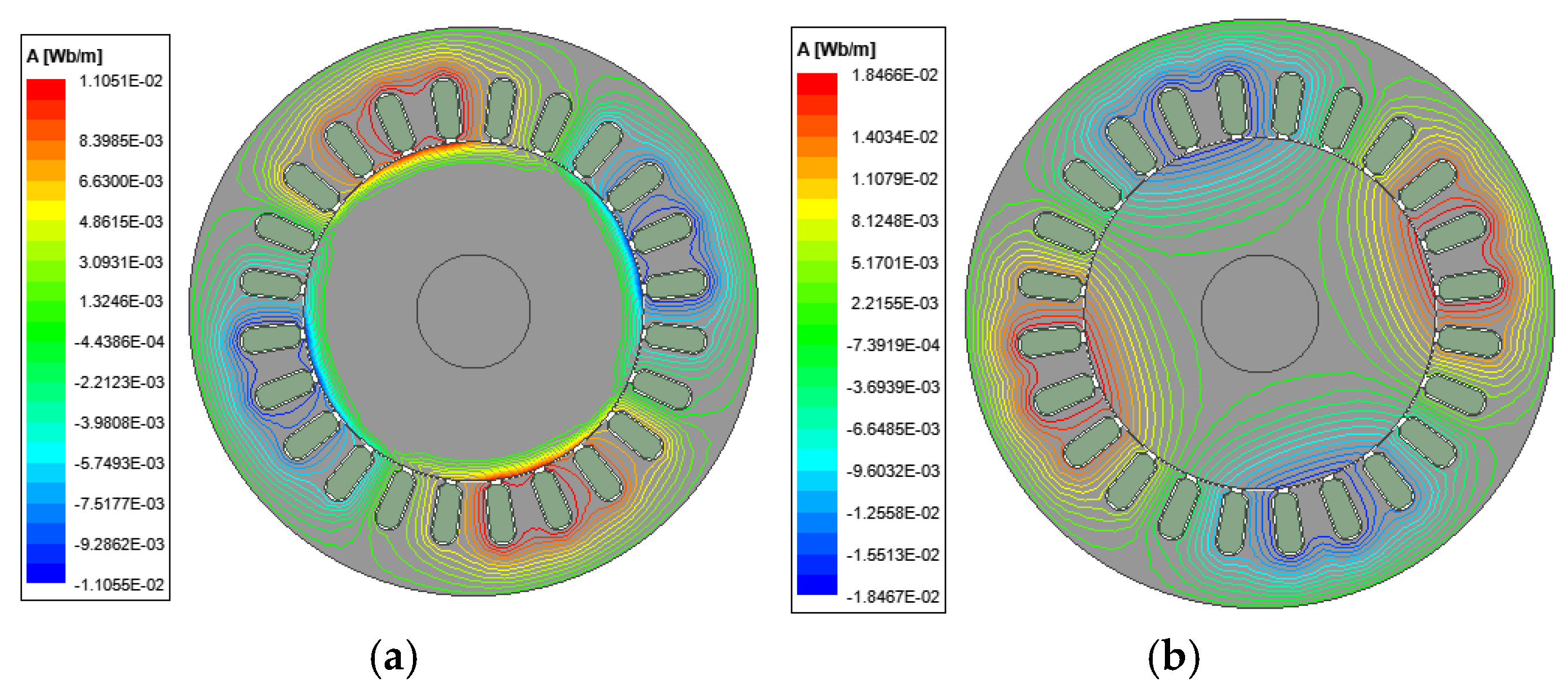Select the yellow swatch in the left legend
This screenshot has height=693, width=1568.
click(x=46, y=210)
